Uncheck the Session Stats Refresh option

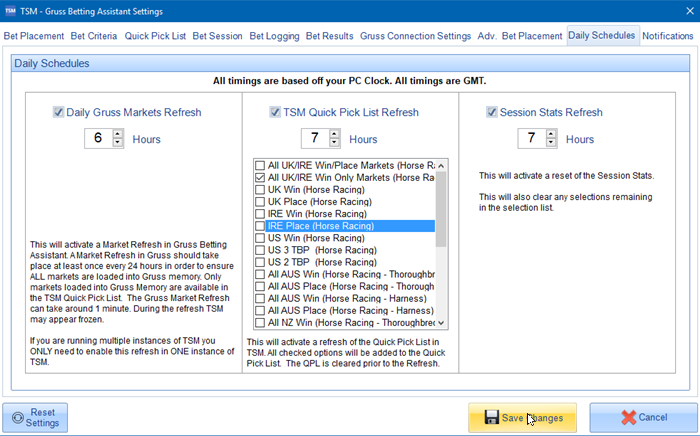pos(491,113)
